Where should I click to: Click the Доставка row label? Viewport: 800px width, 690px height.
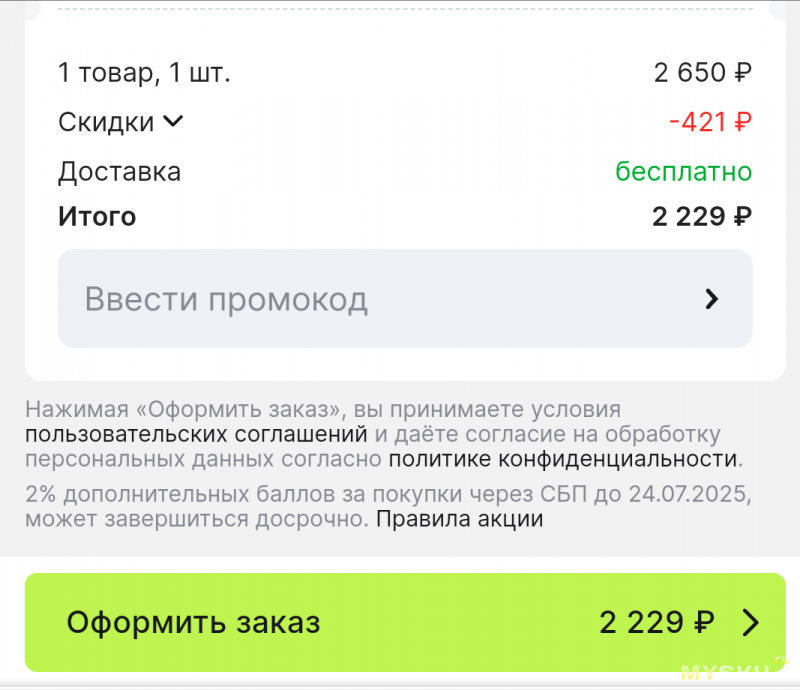(119, 172)
